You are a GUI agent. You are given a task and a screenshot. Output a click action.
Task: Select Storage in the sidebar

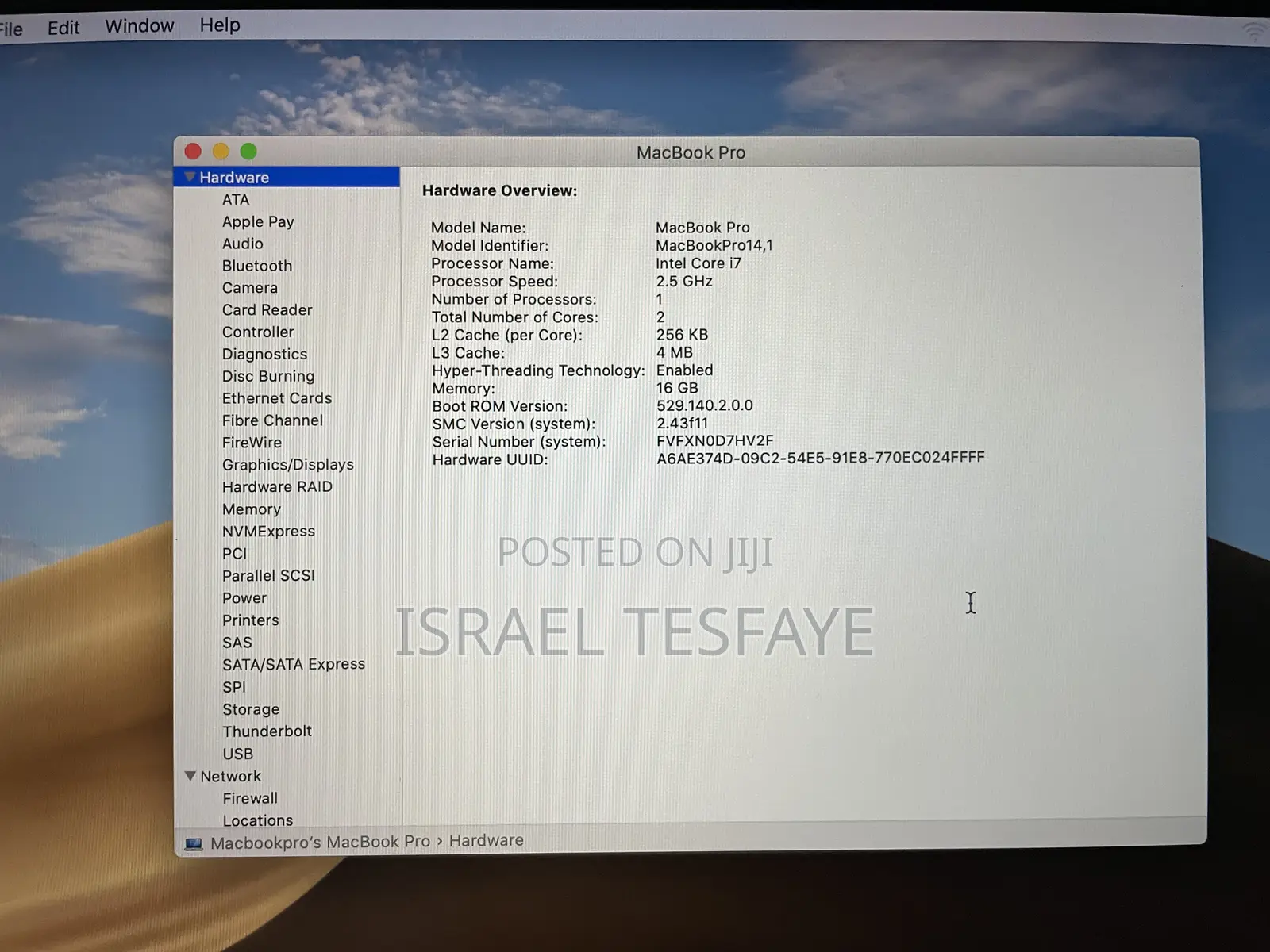(x=251, y=709)
